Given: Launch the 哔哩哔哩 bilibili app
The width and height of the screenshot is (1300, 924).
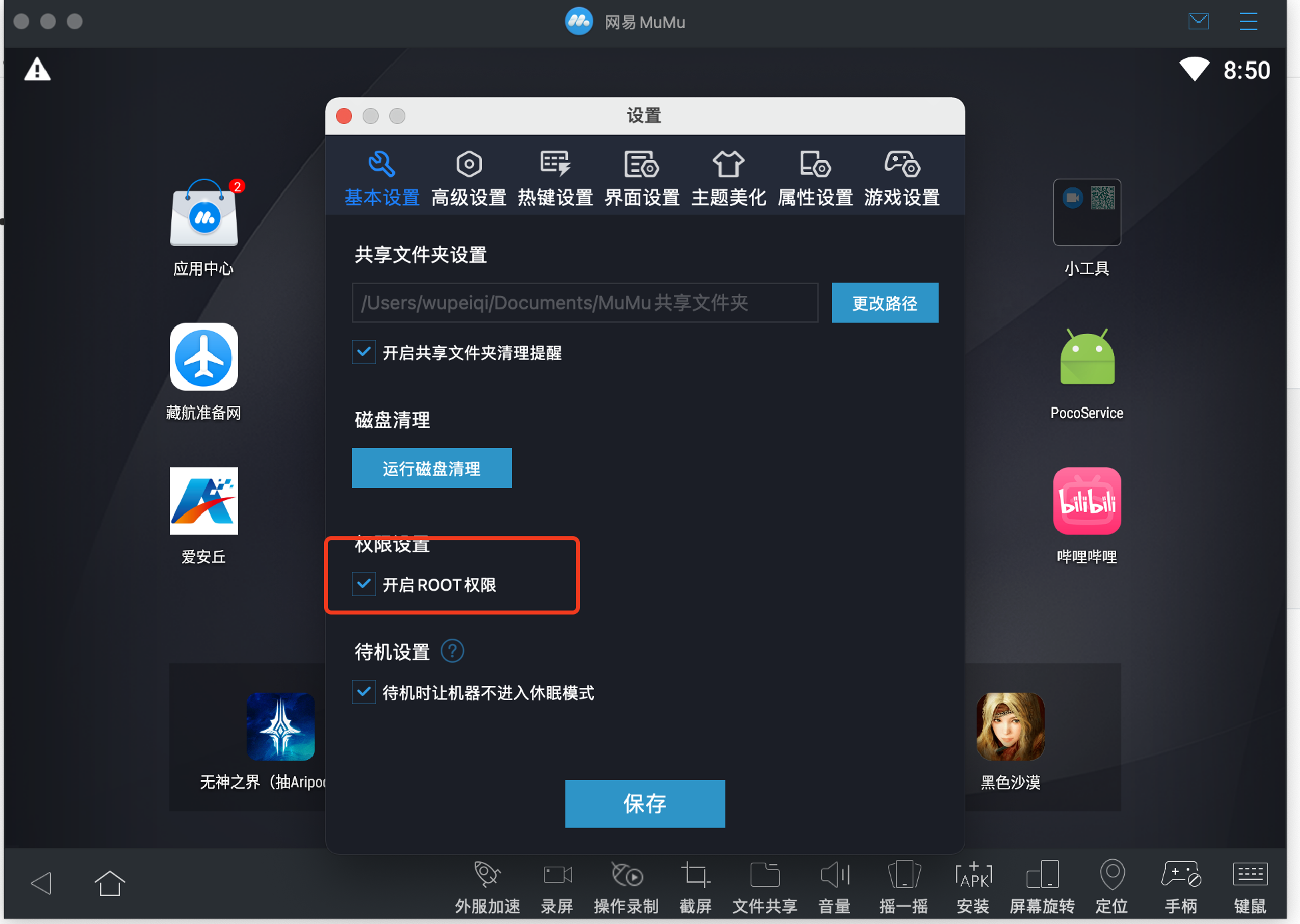Looking at the screenshot, I should click(x=1087, y=501).
